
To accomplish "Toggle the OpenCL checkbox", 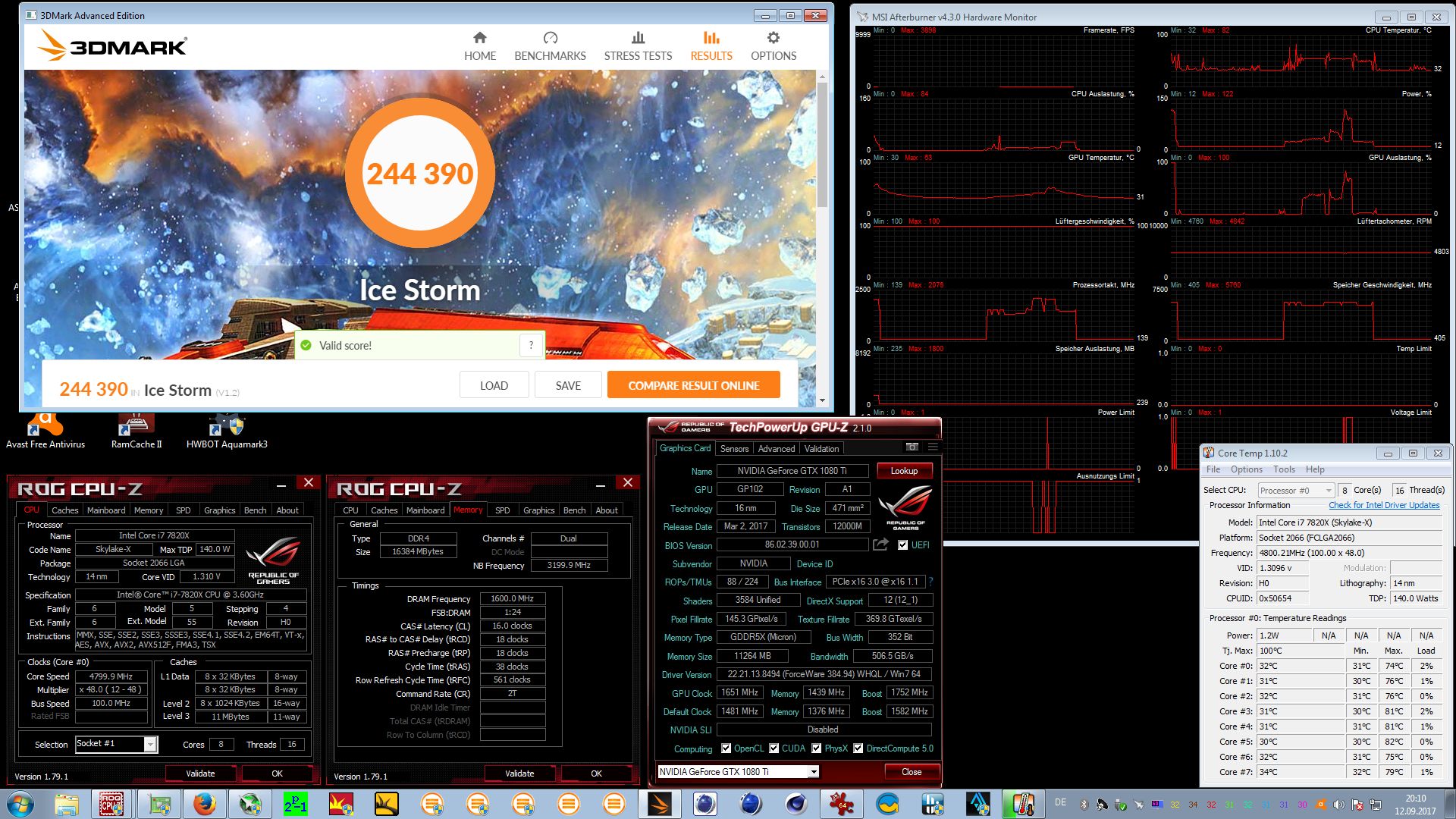I will [726, 748].
